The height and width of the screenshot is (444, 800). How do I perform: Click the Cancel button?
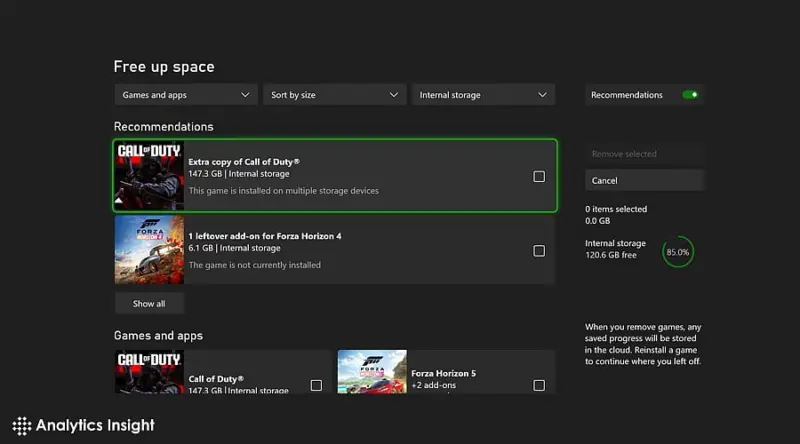click(x=644, y=181)
